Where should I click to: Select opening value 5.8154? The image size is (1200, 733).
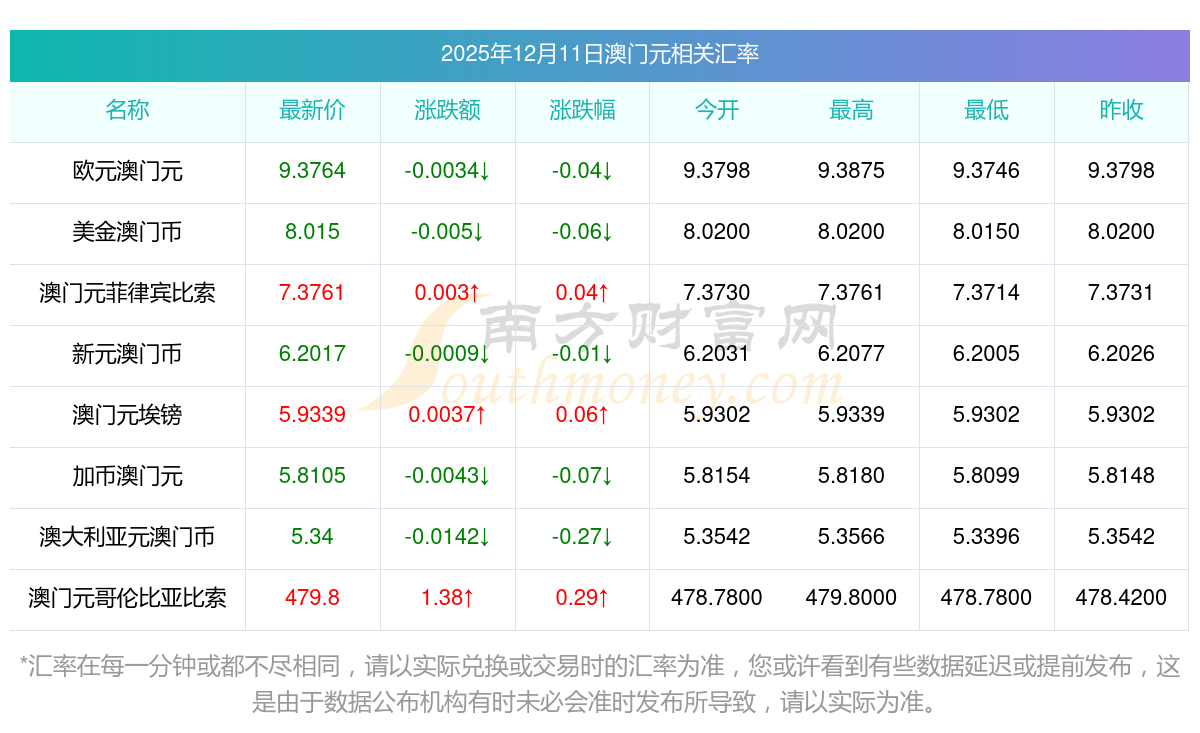[717, 476]
